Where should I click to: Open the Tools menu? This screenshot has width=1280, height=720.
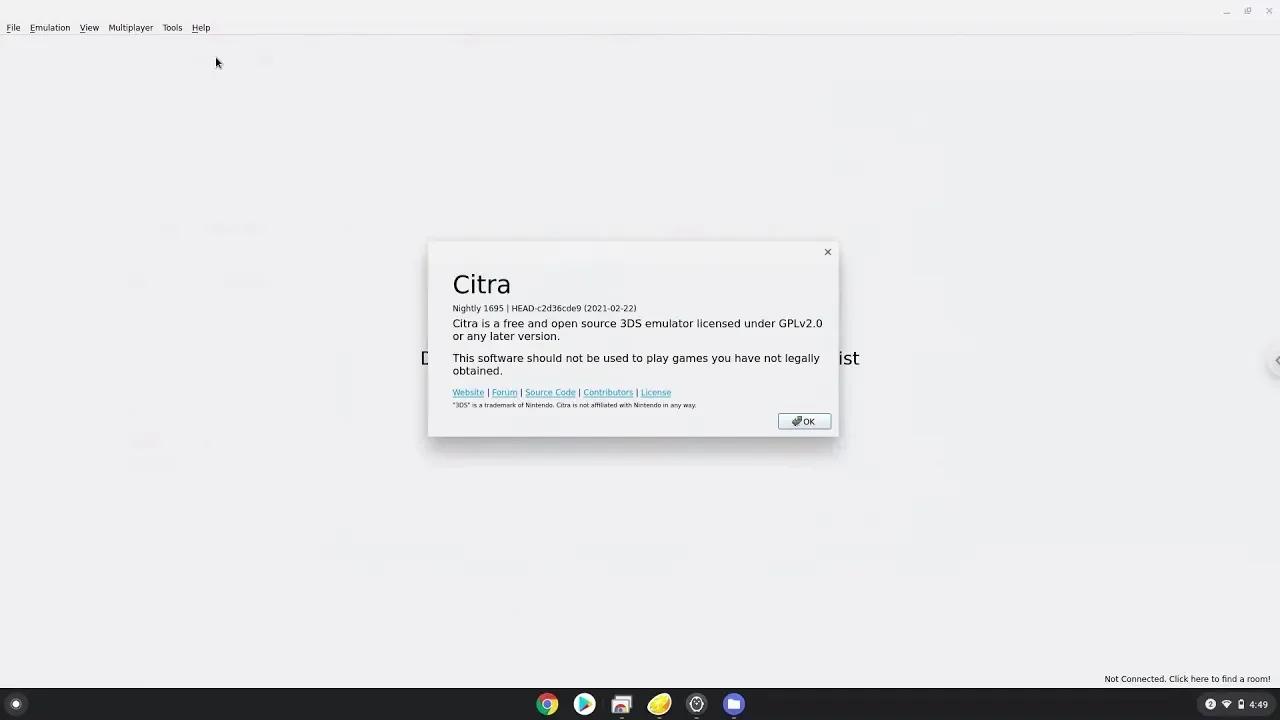click(x=171, y=27)
